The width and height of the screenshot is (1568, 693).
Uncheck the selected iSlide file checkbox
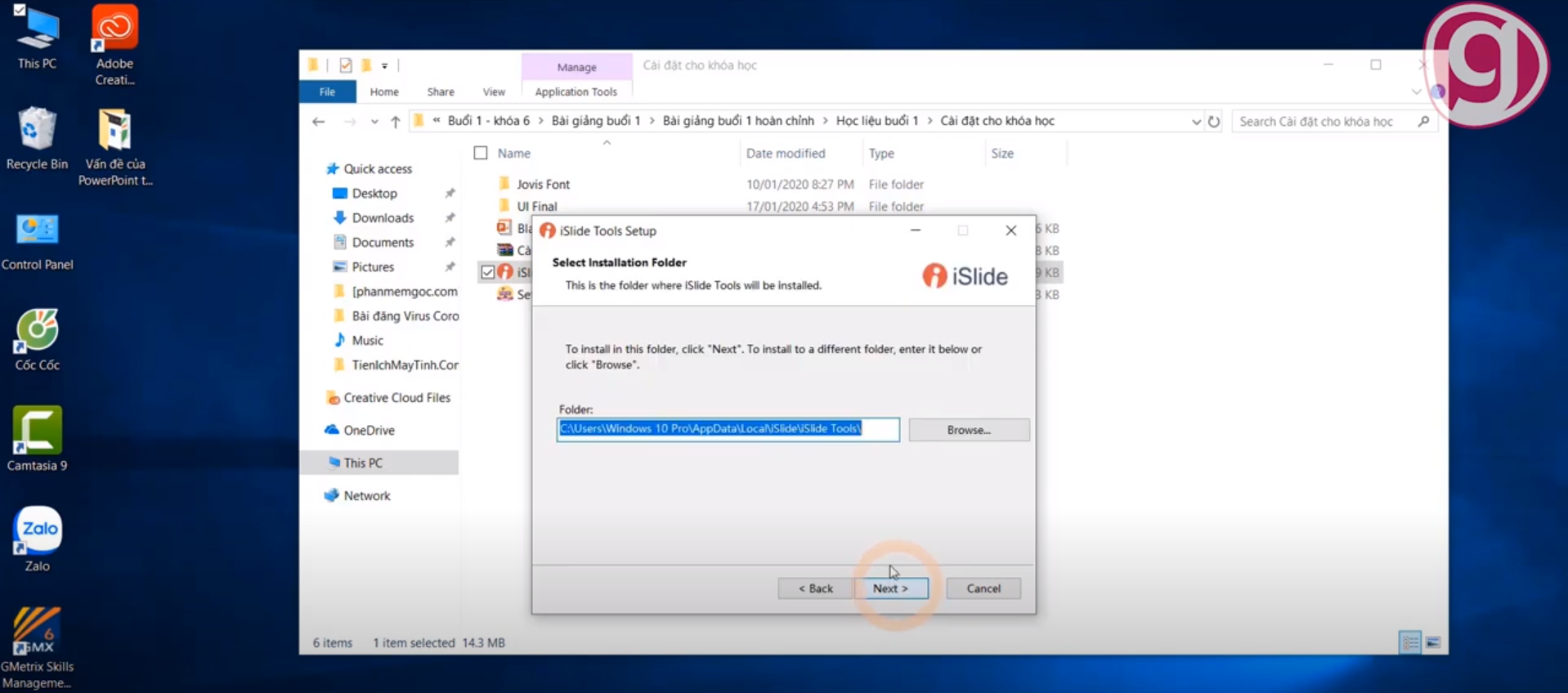(488, 272)
